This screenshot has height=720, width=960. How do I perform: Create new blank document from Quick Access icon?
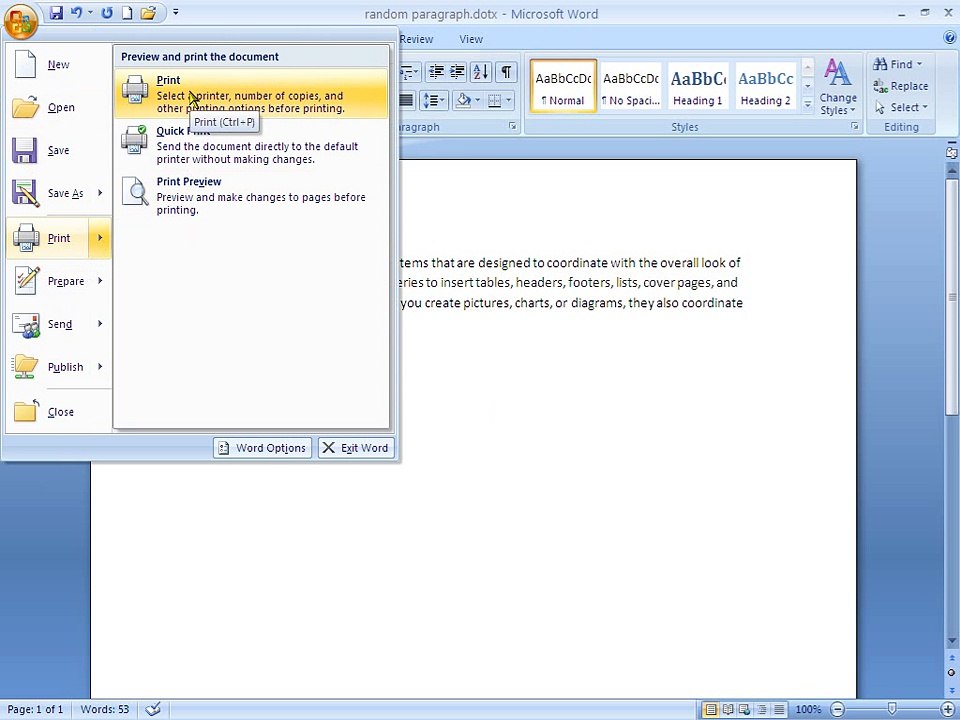click(127, 12)
